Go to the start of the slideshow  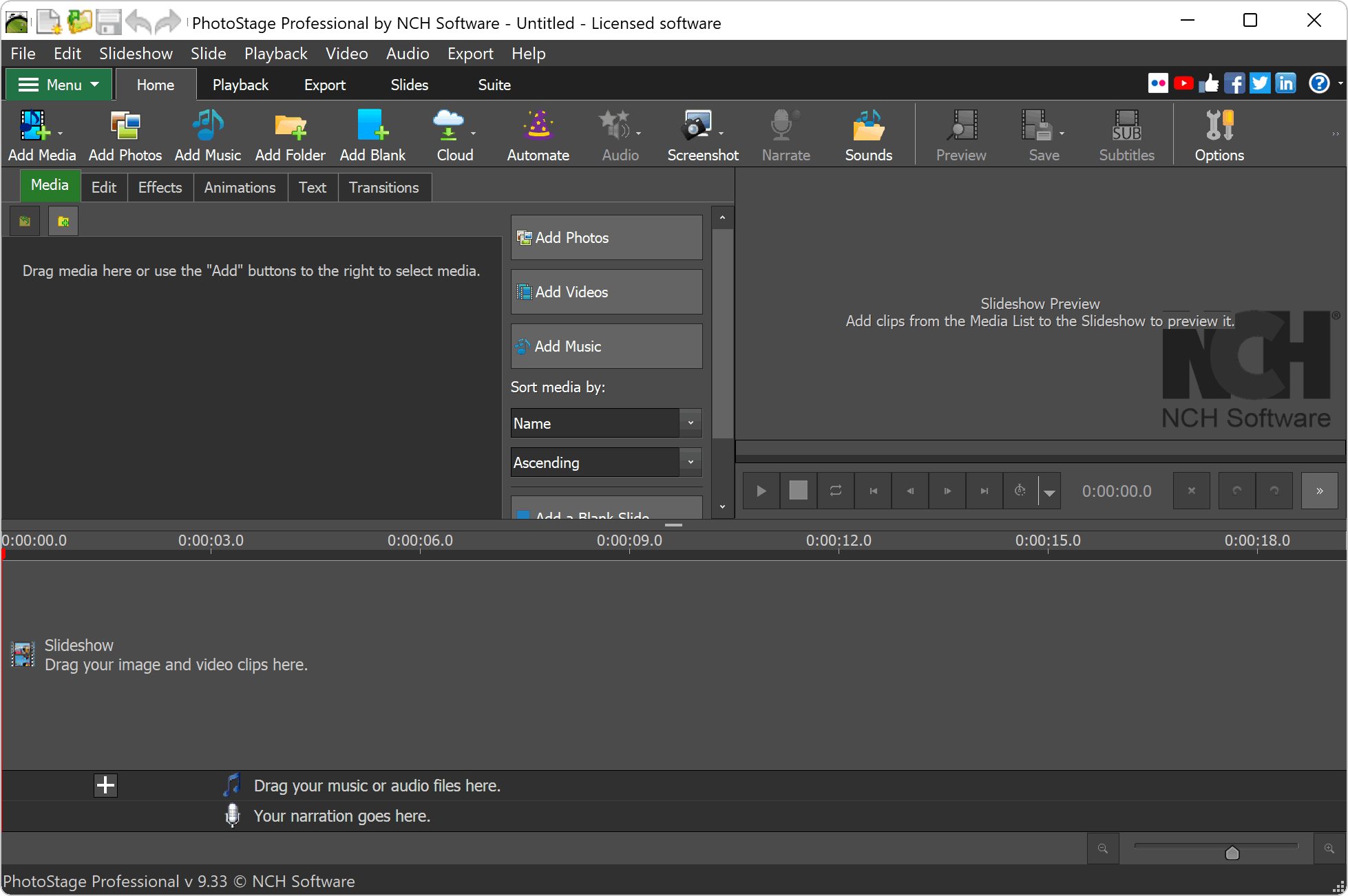tap(873, 491)
